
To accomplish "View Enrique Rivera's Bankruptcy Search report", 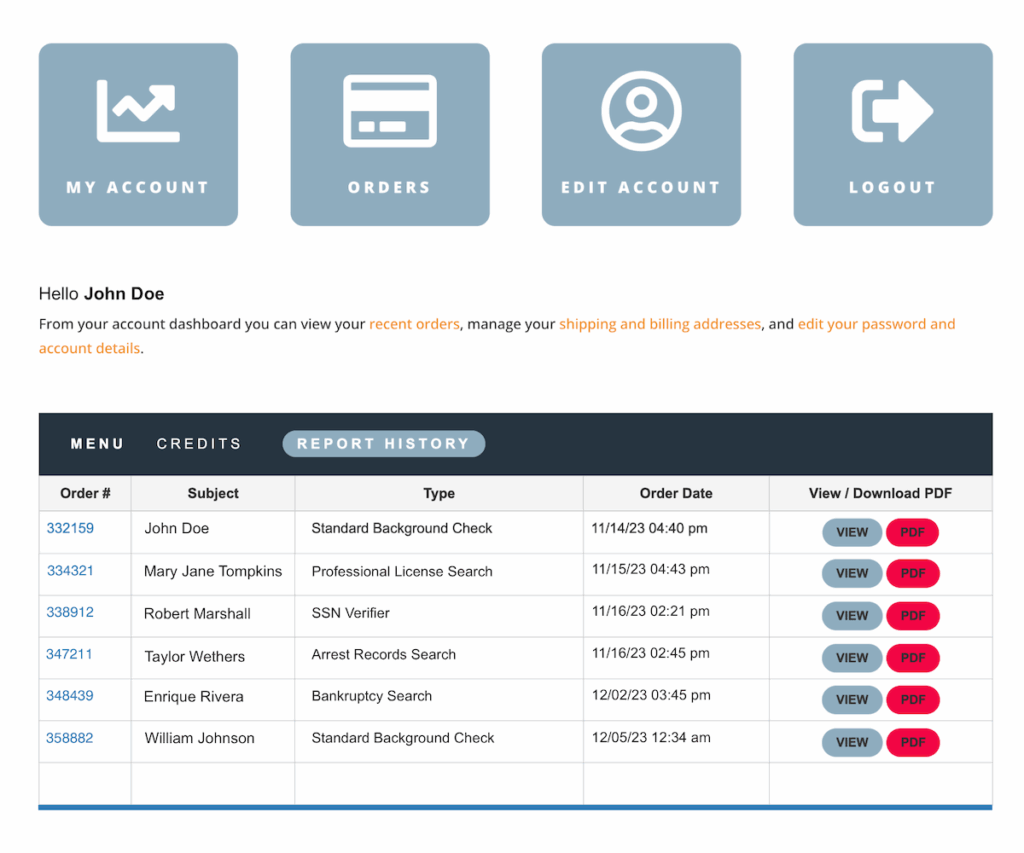I will (852, 700).
